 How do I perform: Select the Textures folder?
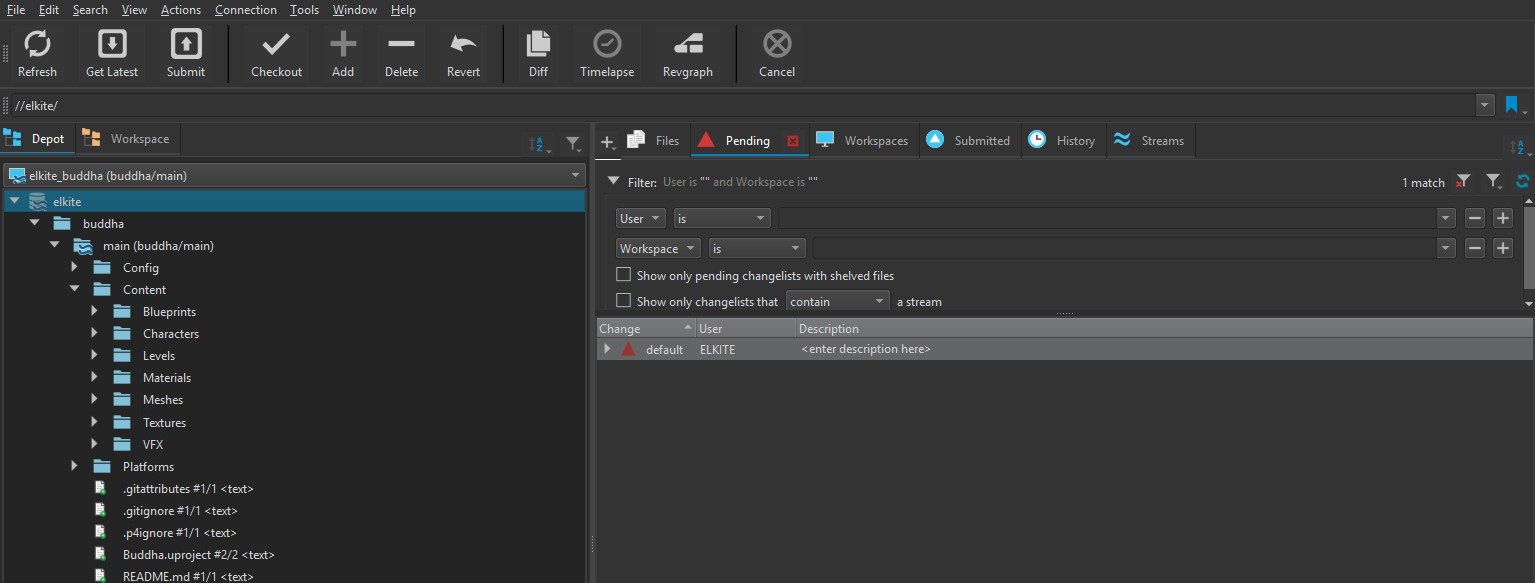coord(164,422)
